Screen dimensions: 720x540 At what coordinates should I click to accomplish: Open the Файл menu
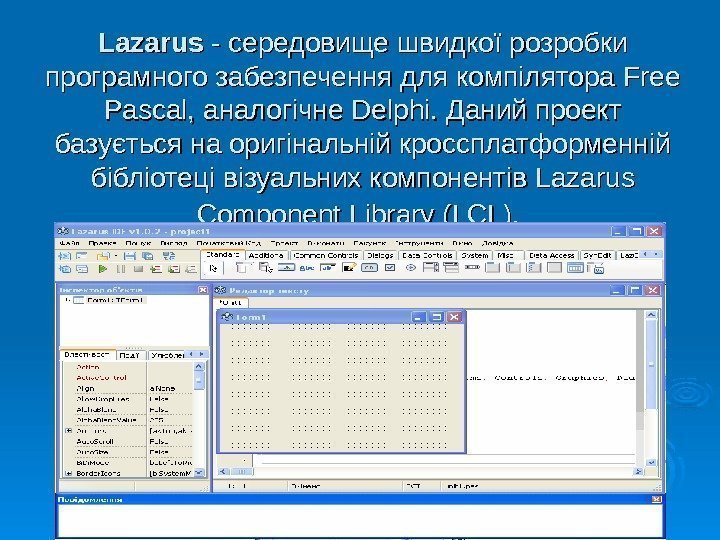click(69, 243)
